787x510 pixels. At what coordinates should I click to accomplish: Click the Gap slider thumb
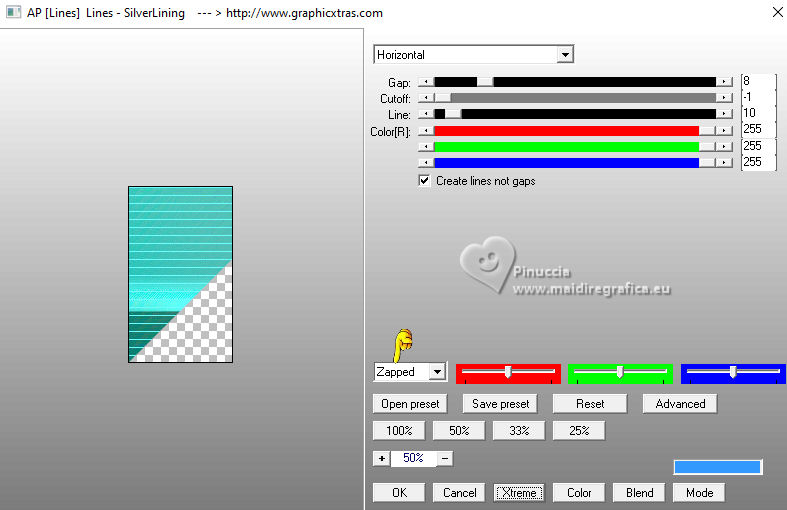(x=485, y=82)
